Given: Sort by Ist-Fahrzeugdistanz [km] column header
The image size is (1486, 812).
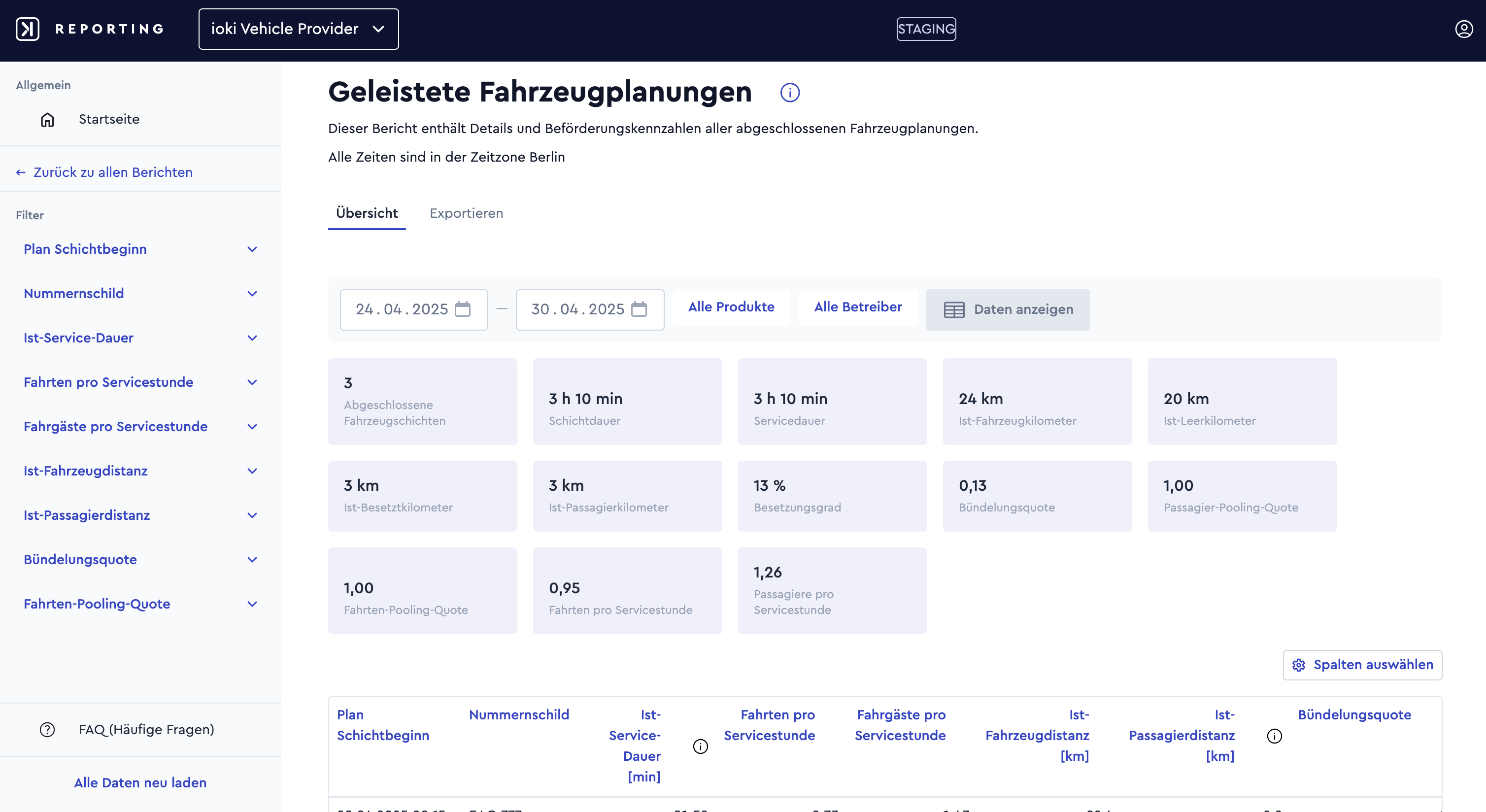Looking at the screenshot, I should pyautogui.click(x=1037, y=735).
